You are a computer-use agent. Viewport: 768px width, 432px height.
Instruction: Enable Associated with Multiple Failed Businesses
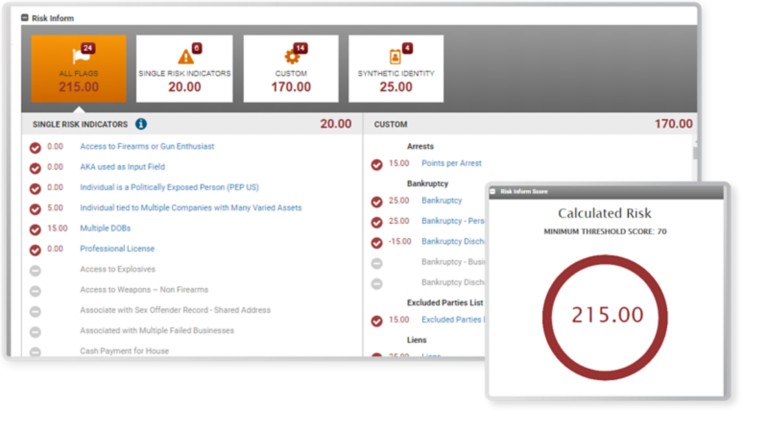[35, 332]
